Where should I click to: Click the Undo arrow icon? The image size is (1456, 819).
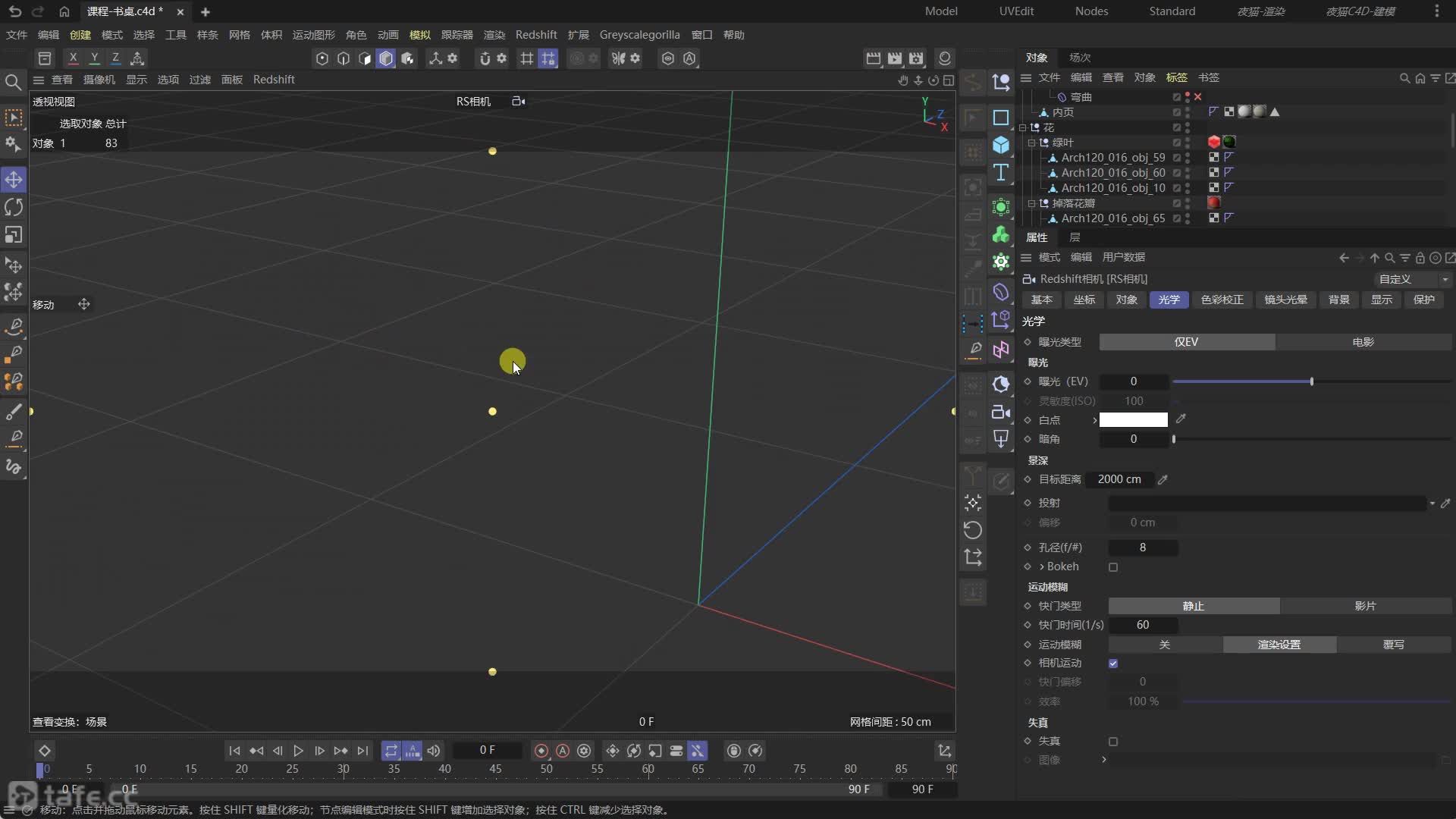tap(14, 11)
